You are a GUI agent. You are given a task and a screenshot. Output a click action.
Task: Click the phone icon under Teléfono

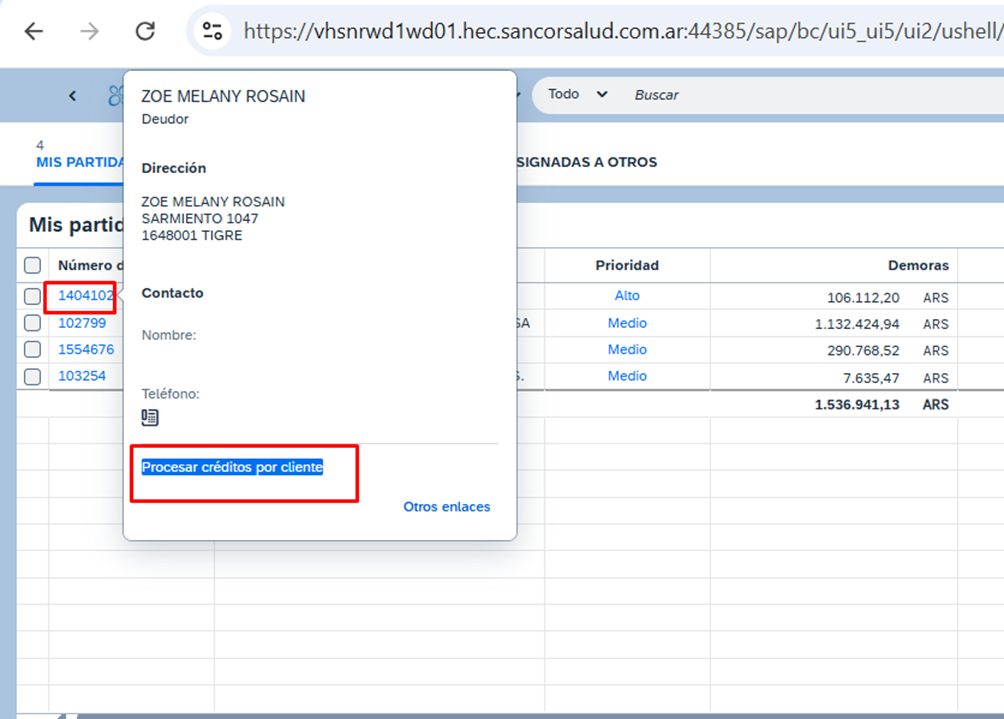tap(150, 417)
